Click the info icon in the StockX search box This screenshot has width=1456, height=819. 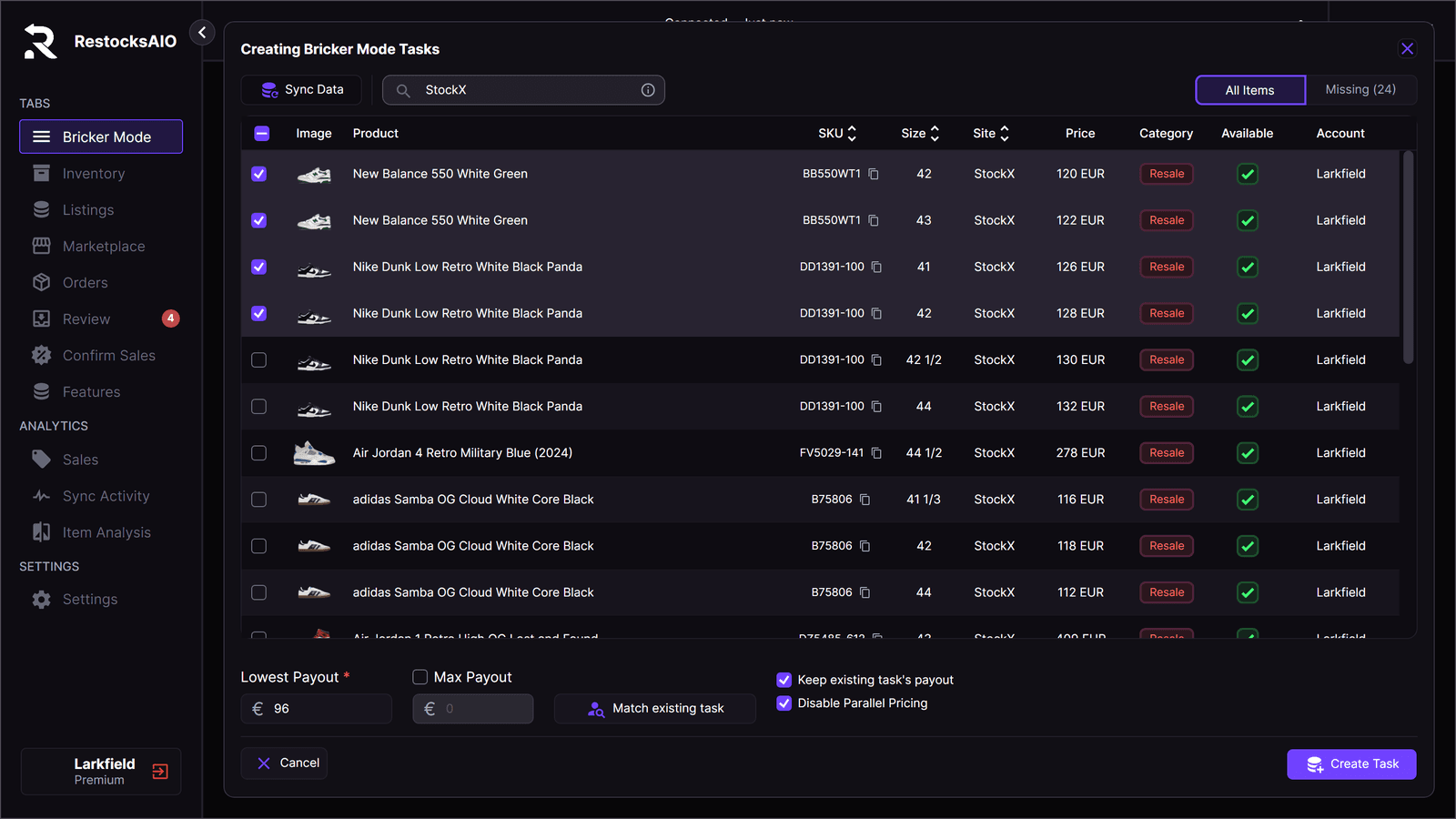648,90
